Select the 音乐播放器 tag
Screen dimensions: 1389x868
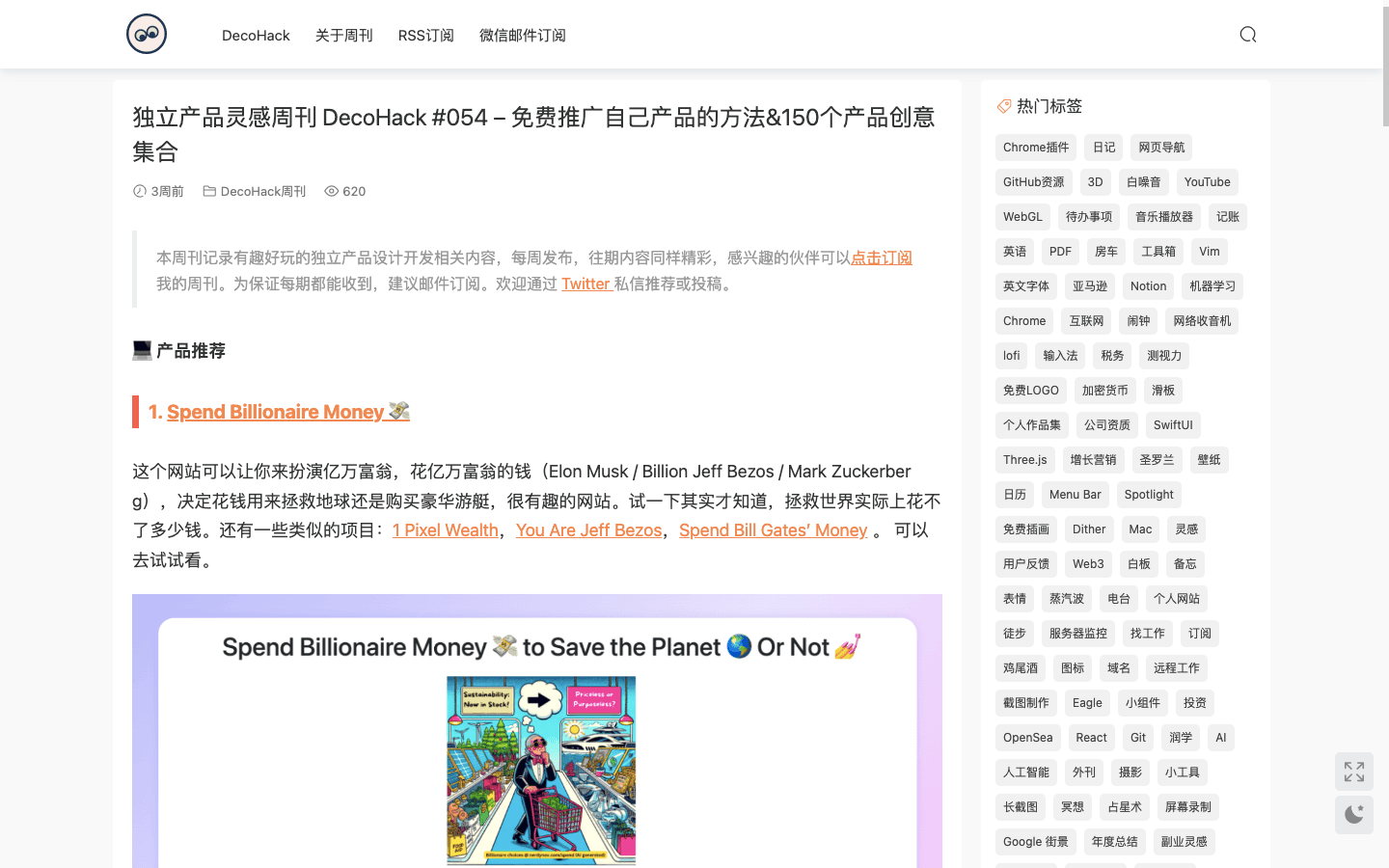click(1164, 217)
